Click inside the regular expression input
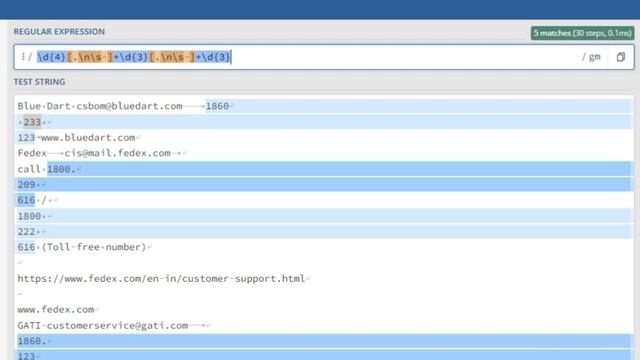The height and width of the screenshot is (360, 640). point(324,57)
